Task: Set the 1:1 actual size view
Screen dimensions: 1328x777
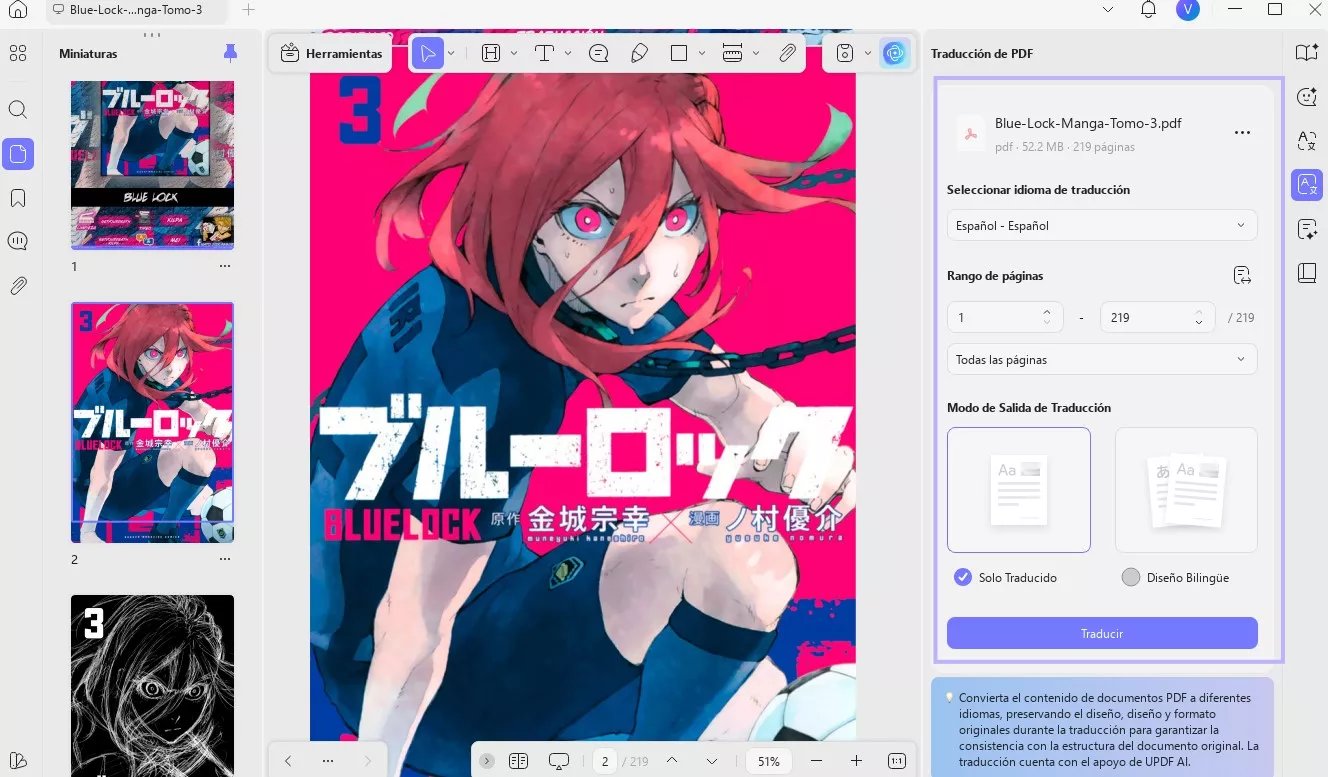Action: (897, 761)
